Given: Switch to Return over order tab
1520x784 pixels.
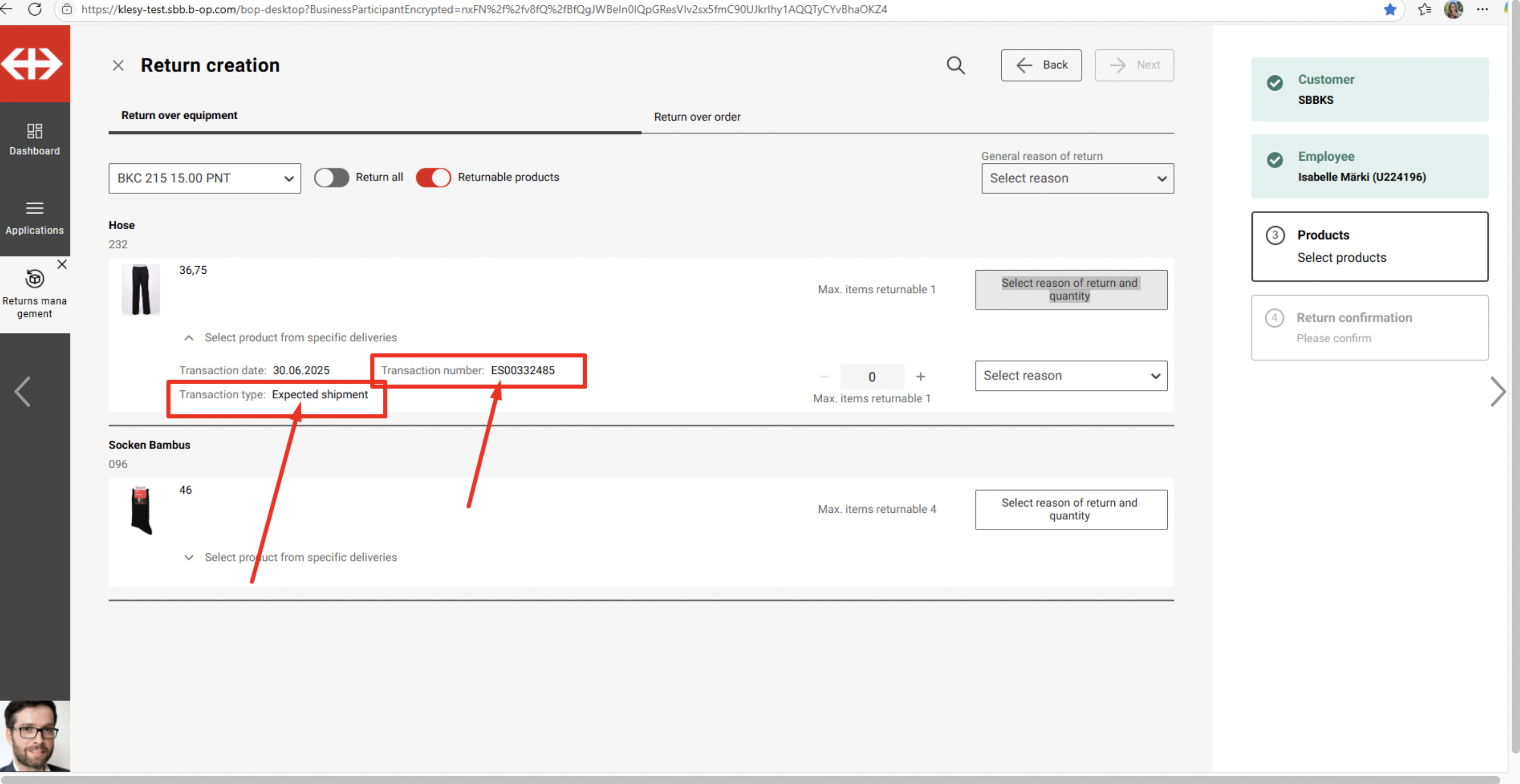Looking at the screenshot, I should coord(696,117).
